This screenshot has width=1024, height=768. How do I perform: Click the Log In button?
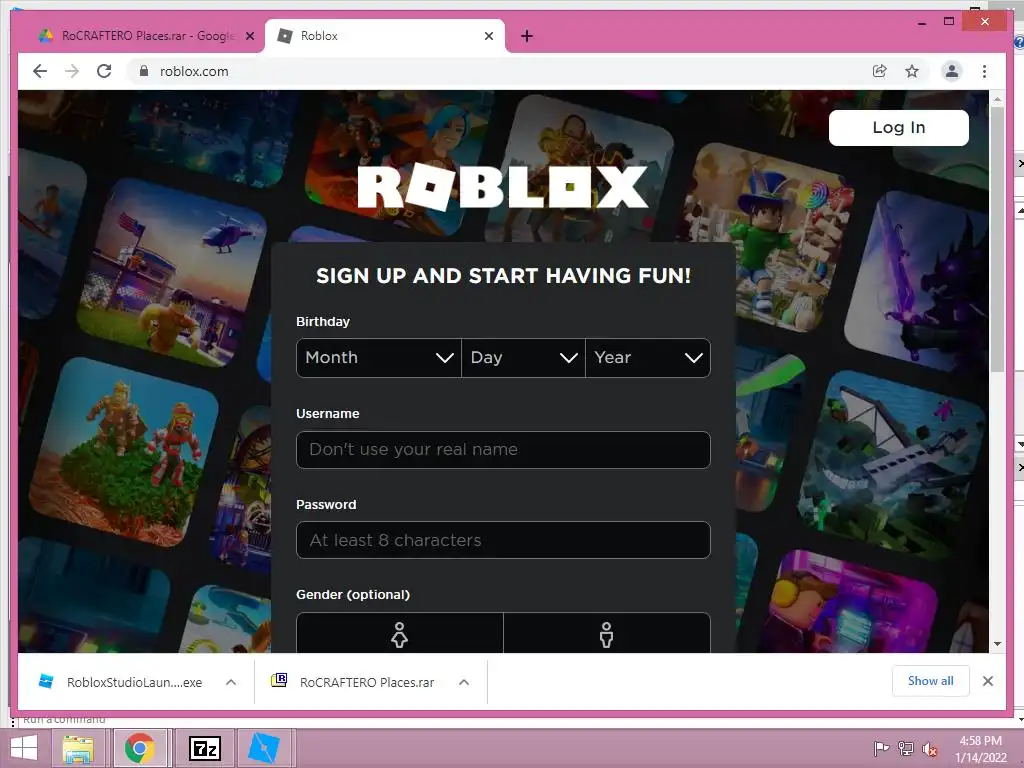(899, 127)
